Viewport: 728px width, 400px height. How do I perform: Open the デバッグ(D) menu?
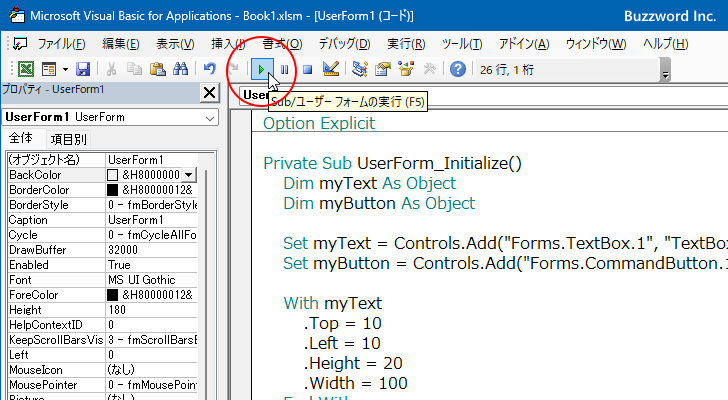(344, 44)
